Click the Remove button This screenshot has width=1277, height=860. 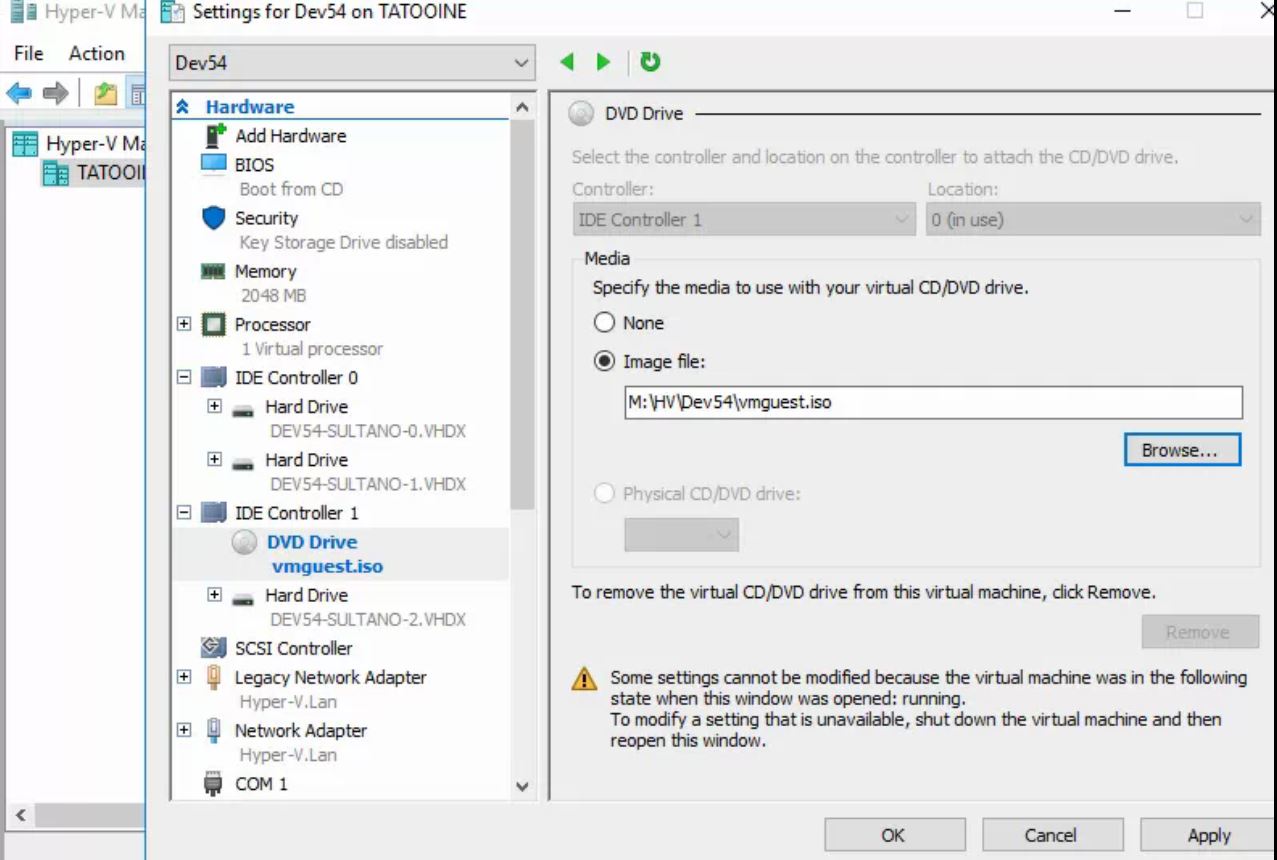click(1198, 632)
